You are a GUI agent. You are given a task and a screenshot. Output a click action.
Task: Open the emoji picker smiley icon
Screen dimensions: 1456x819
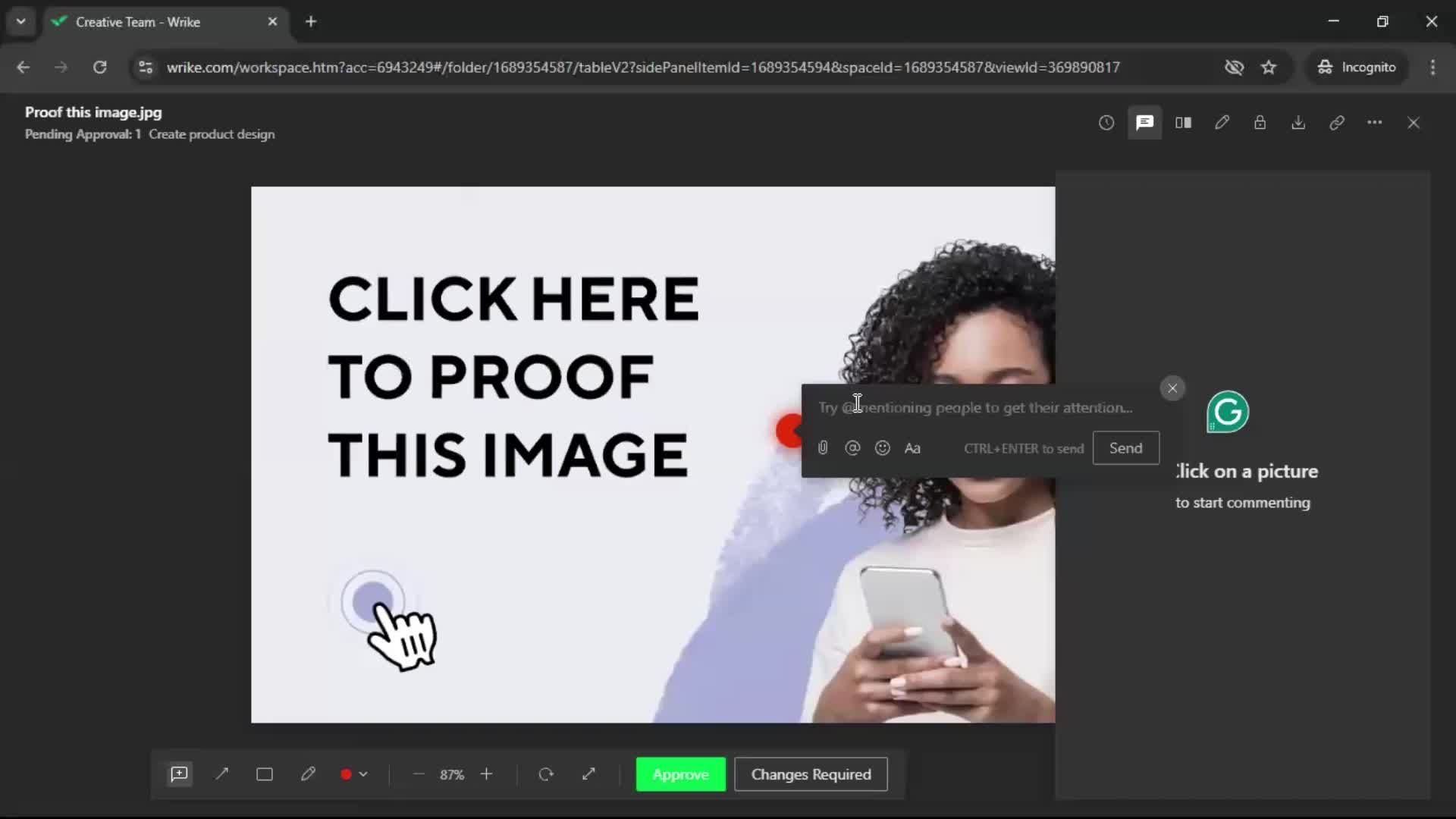coord(882,448)
